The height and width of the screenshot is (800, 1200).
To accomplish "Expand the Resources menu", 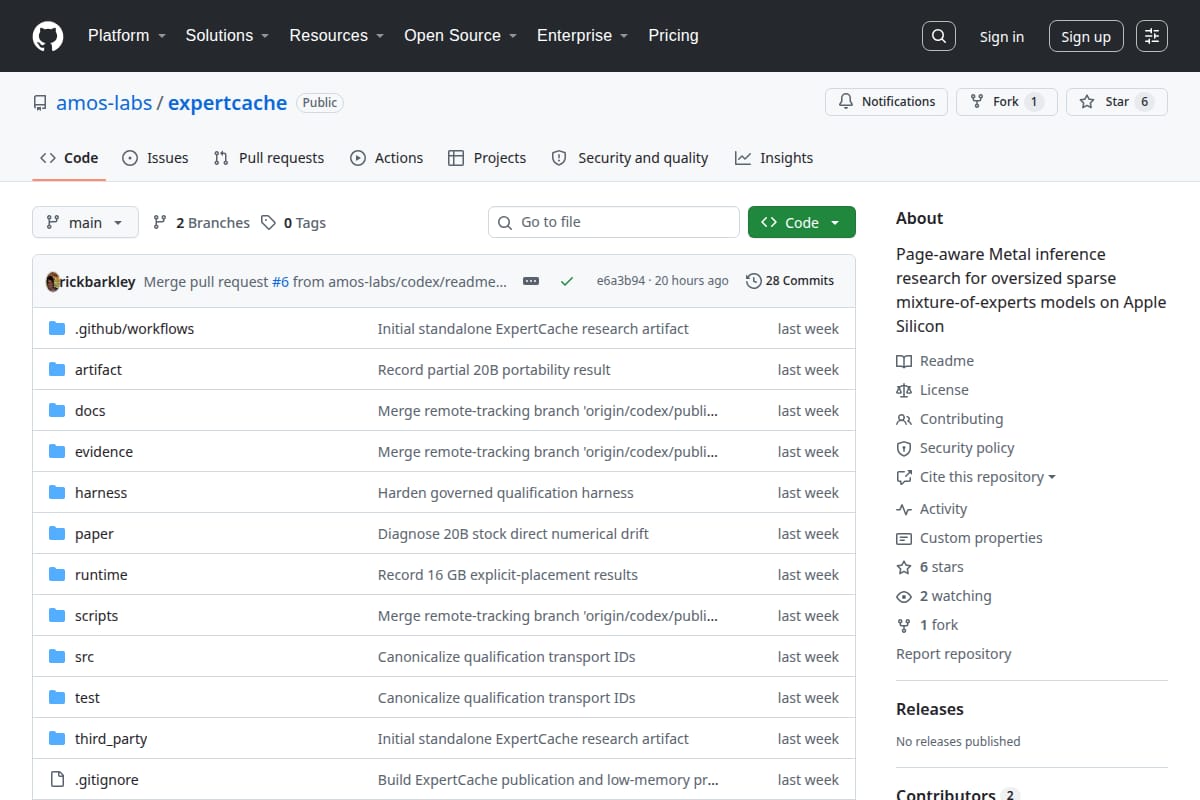I will click(x=337, y=35).
